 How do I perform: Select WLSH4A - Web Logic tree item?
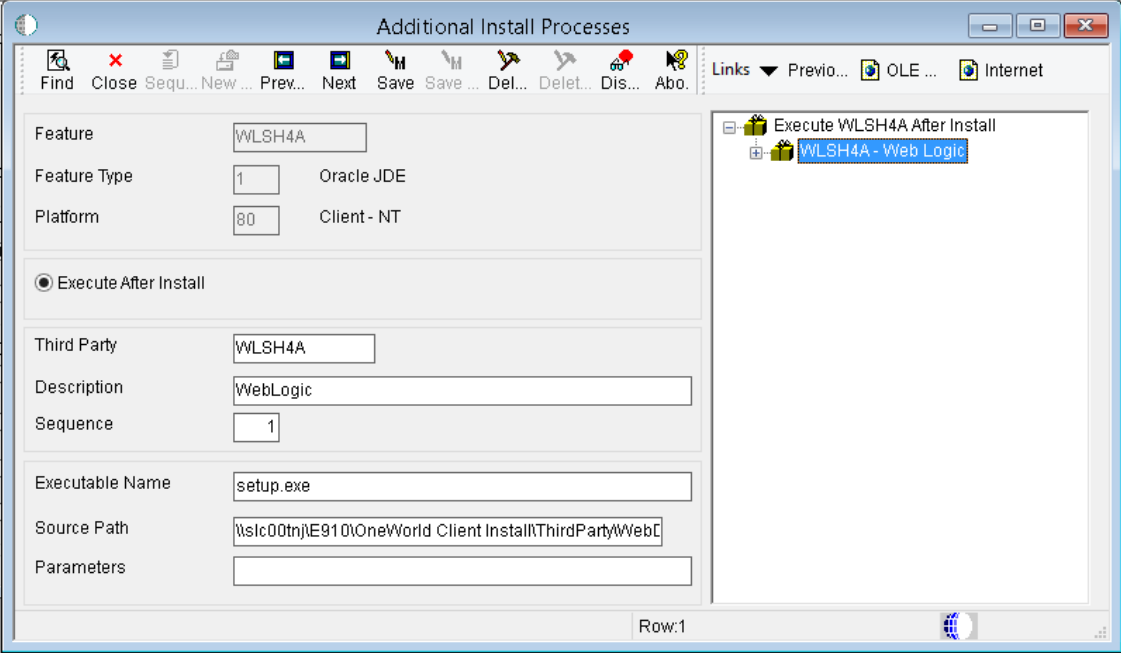(882, 151)
